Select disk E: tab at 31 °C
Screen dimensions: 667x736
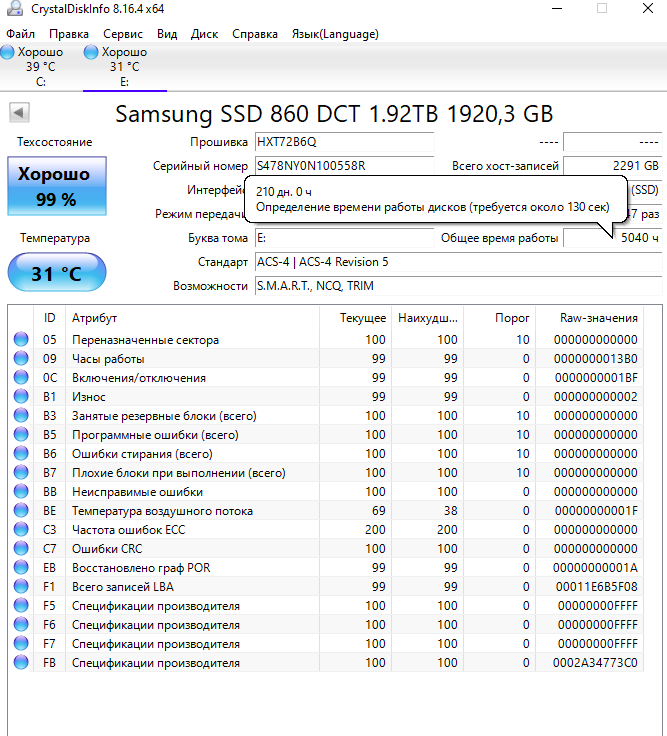coord(125,67)
